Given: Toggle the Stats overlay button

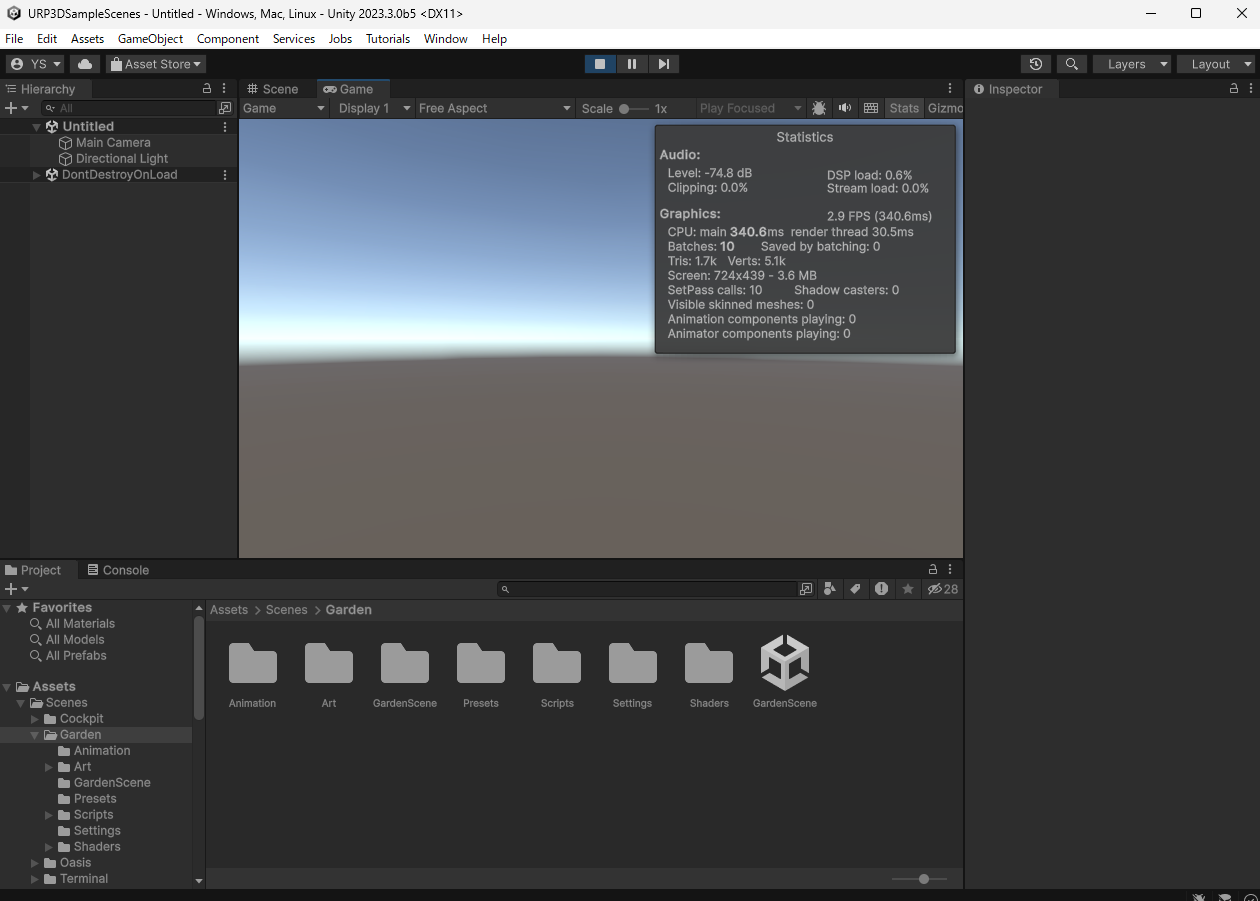Looking at the screenshot, I should [903, 108].
